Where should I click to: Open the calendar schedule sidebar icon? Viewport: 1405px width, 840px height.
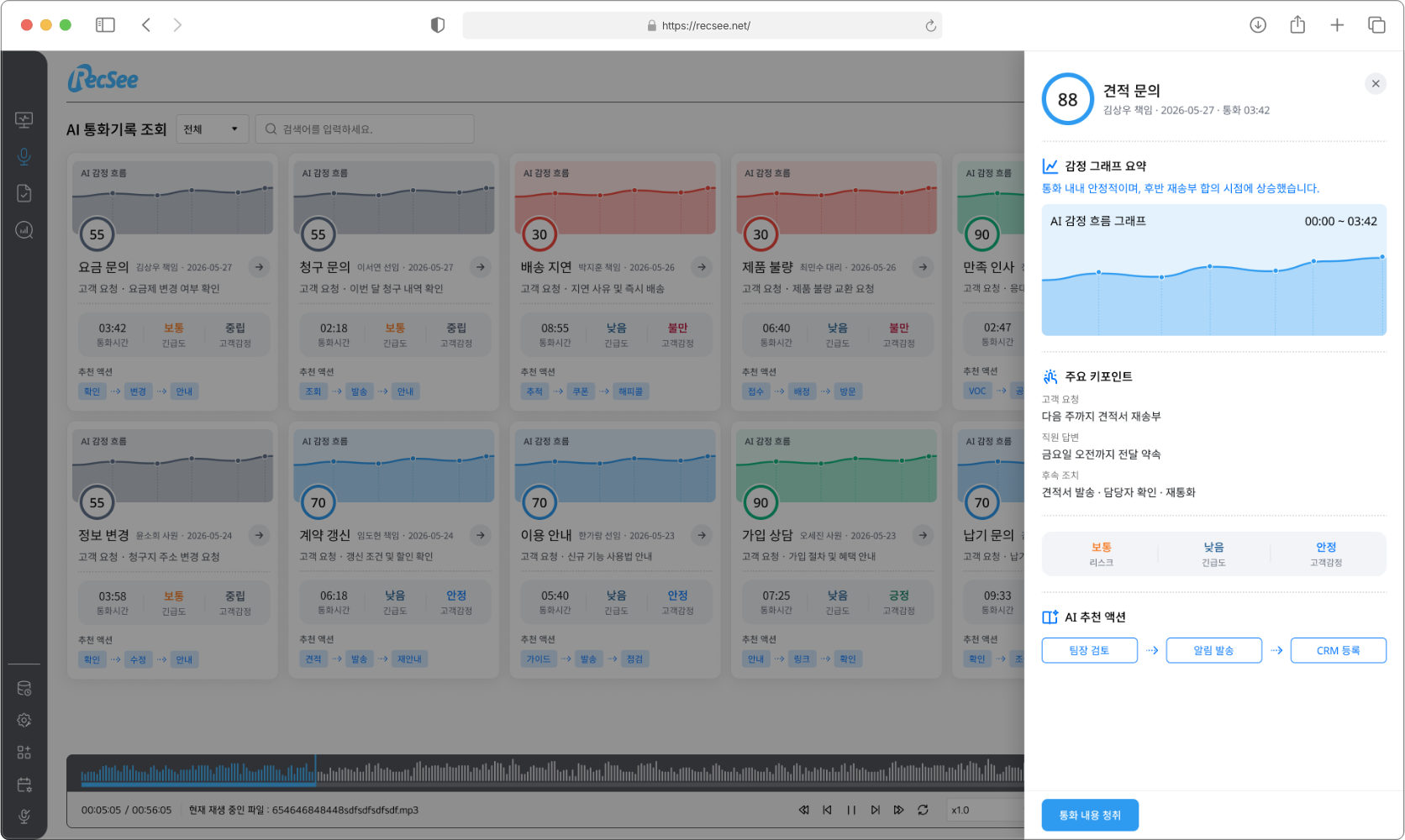[24, 785]
